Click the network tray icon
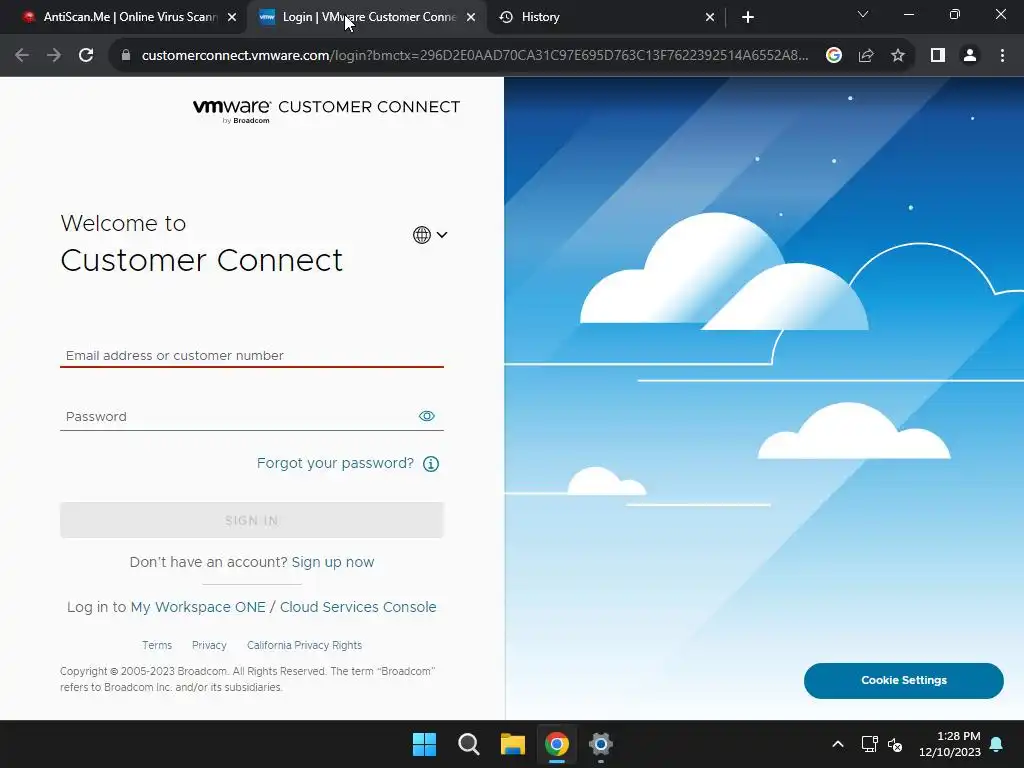The width and height of the screenshot is (1024, 768). pyautogui.click(x=870, y=744)
